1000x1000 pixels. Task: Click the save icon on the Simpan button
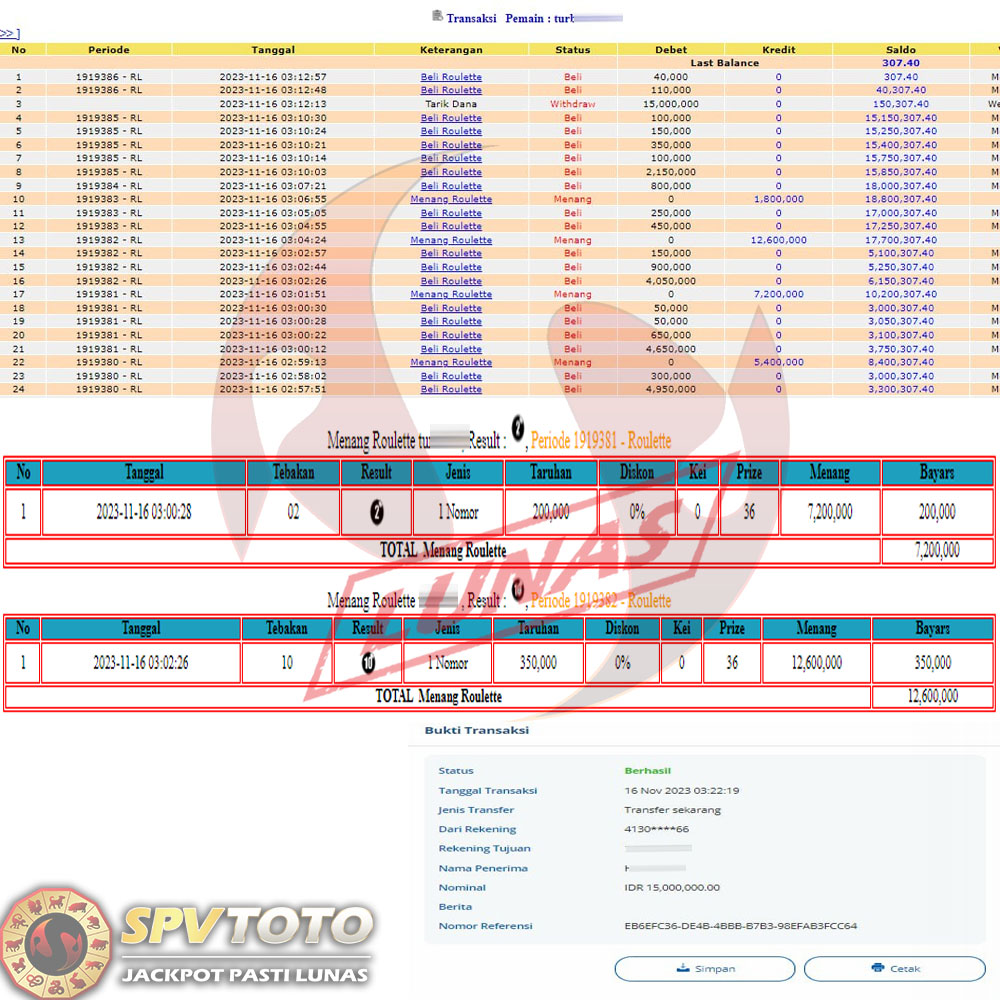[683, 968]
